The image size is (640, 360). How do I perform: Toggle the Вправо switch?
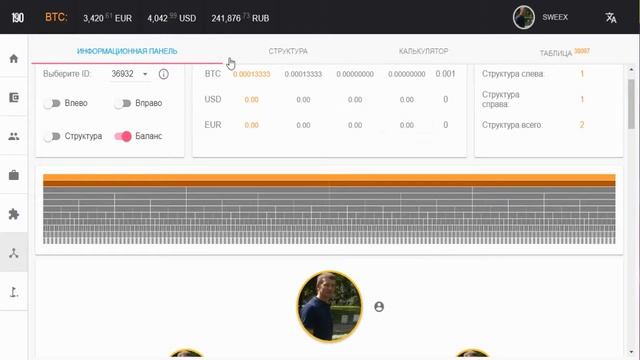click(x=122, y=103)
